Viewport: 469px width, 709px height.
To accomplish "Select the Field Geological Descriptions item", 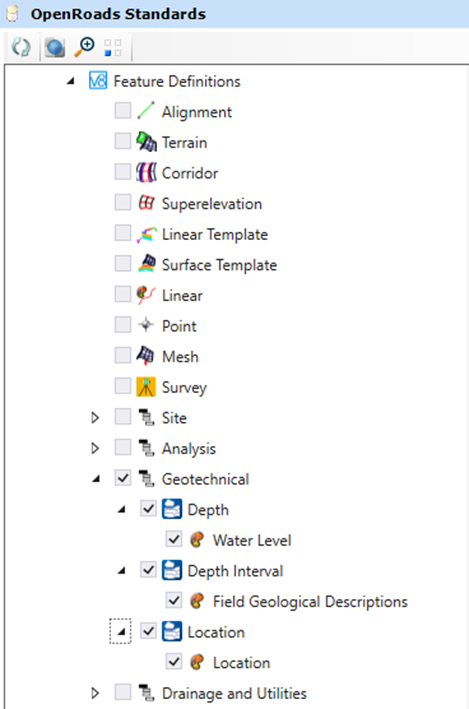I will [x=310, y=601].
